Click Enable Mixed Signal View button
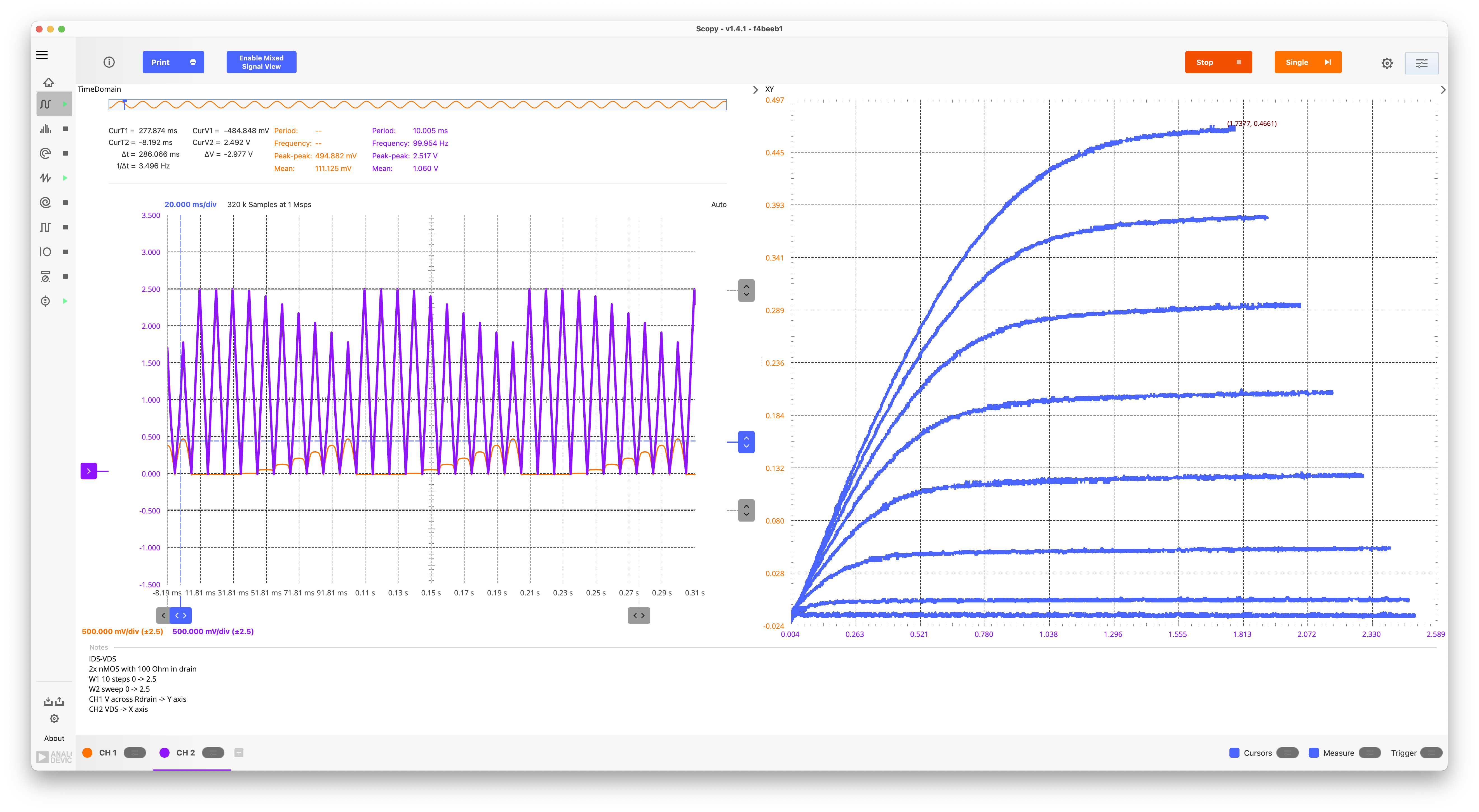This screenshot has height=812, width=1479. pyautogui.click(x=261, y=62)
